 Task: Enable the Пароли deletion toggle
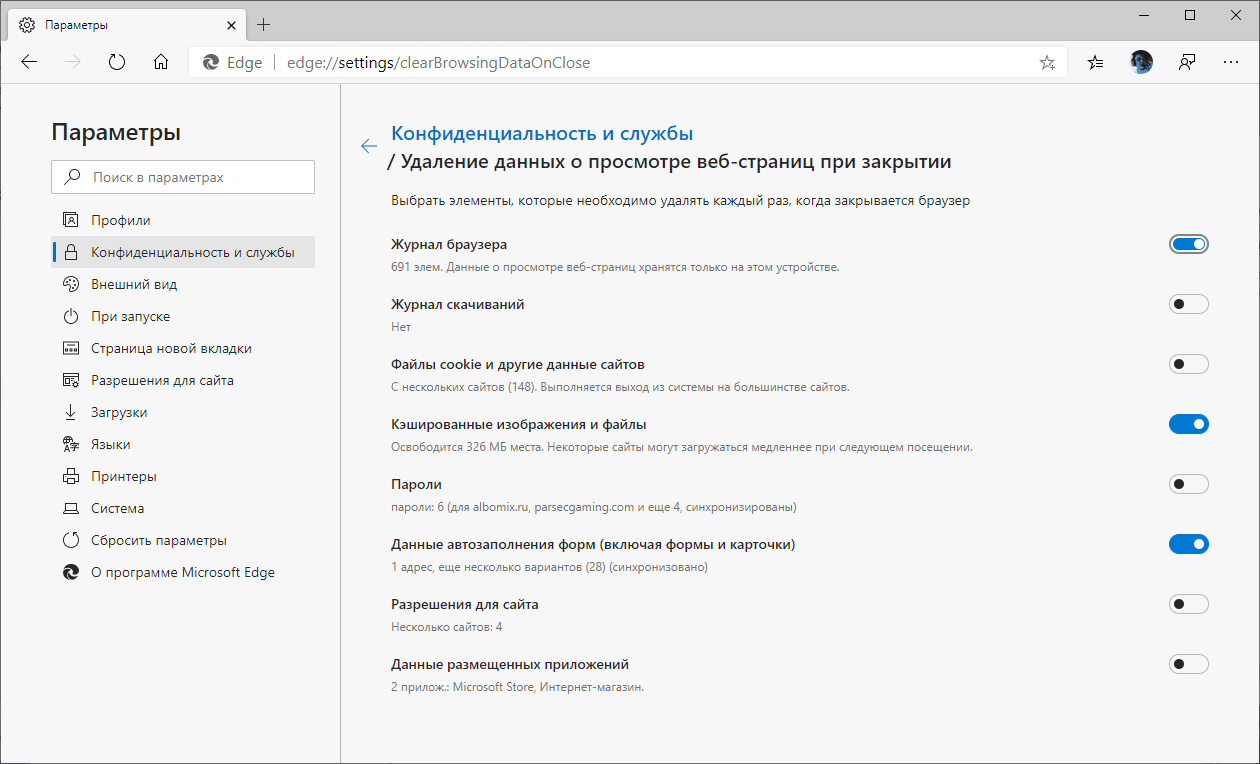pyautogui.click(x=1188, y=483)
